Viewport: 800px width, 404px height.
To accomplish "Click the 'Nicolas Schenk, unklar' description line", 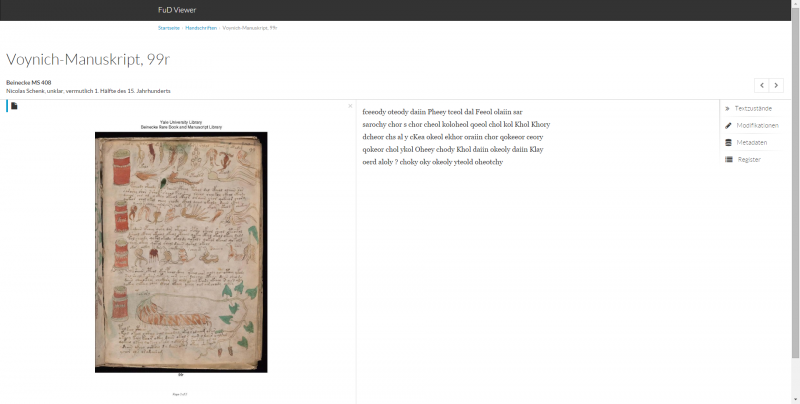I will [x=88, y=91].
